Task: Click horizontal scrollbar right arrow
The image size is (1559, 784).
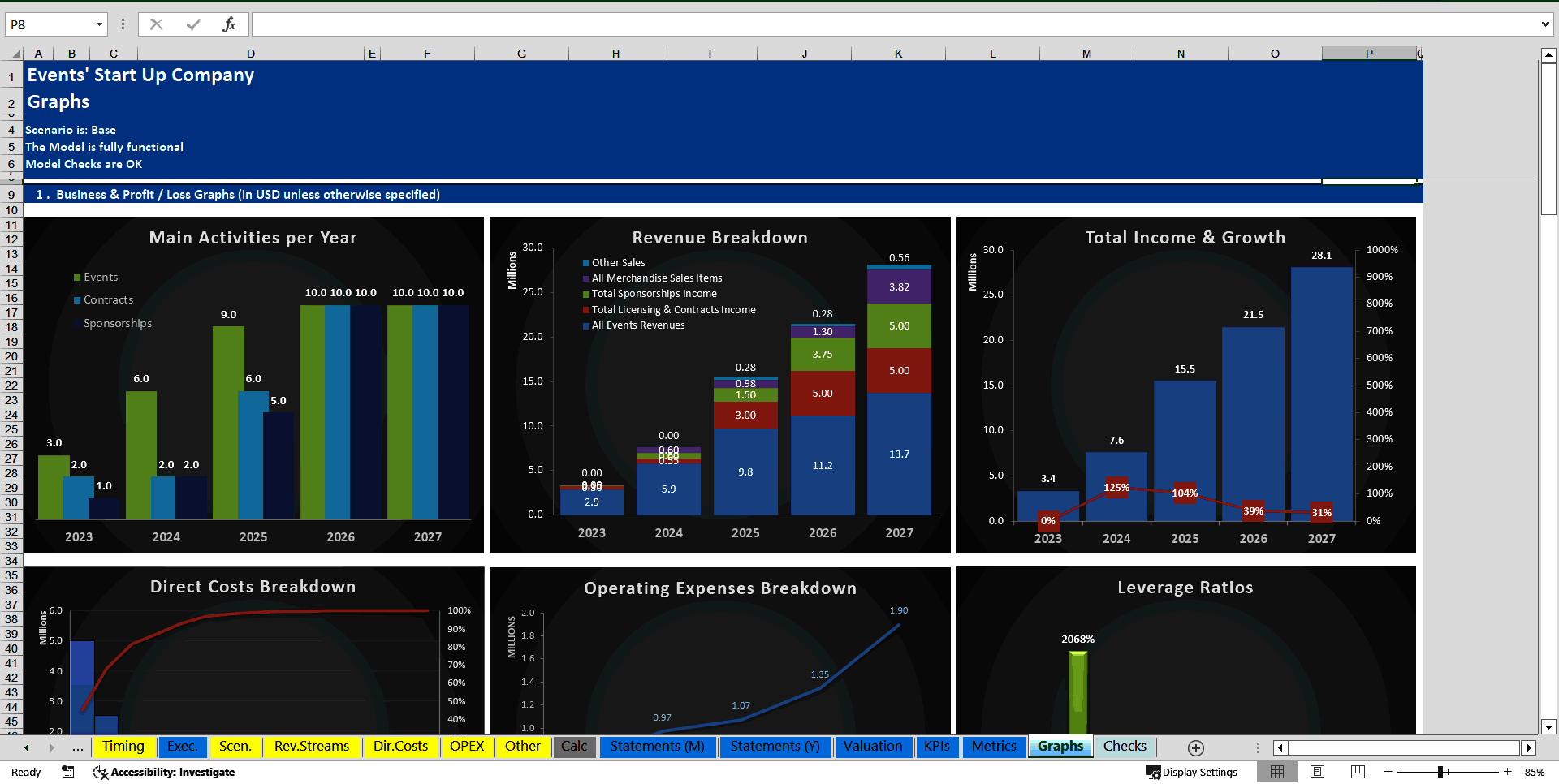Action: point(1529,747)
